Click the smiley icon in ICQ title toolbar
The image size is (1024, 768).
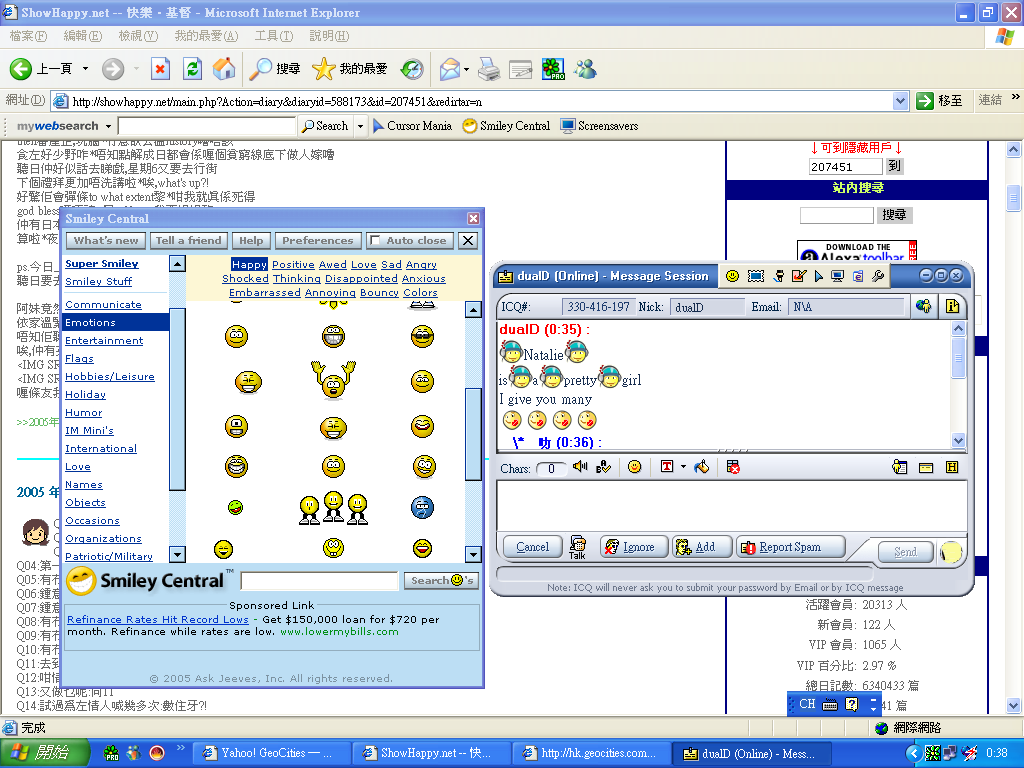tap(732, 276)
